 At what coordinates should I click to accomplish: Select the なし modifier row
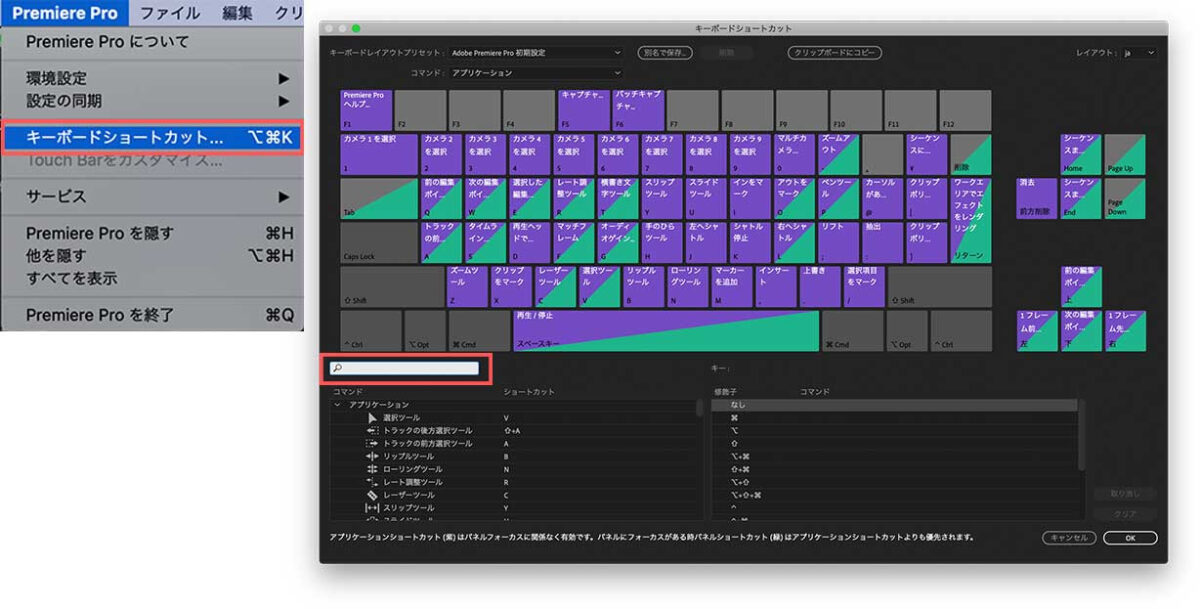click(x=895, y=405)
